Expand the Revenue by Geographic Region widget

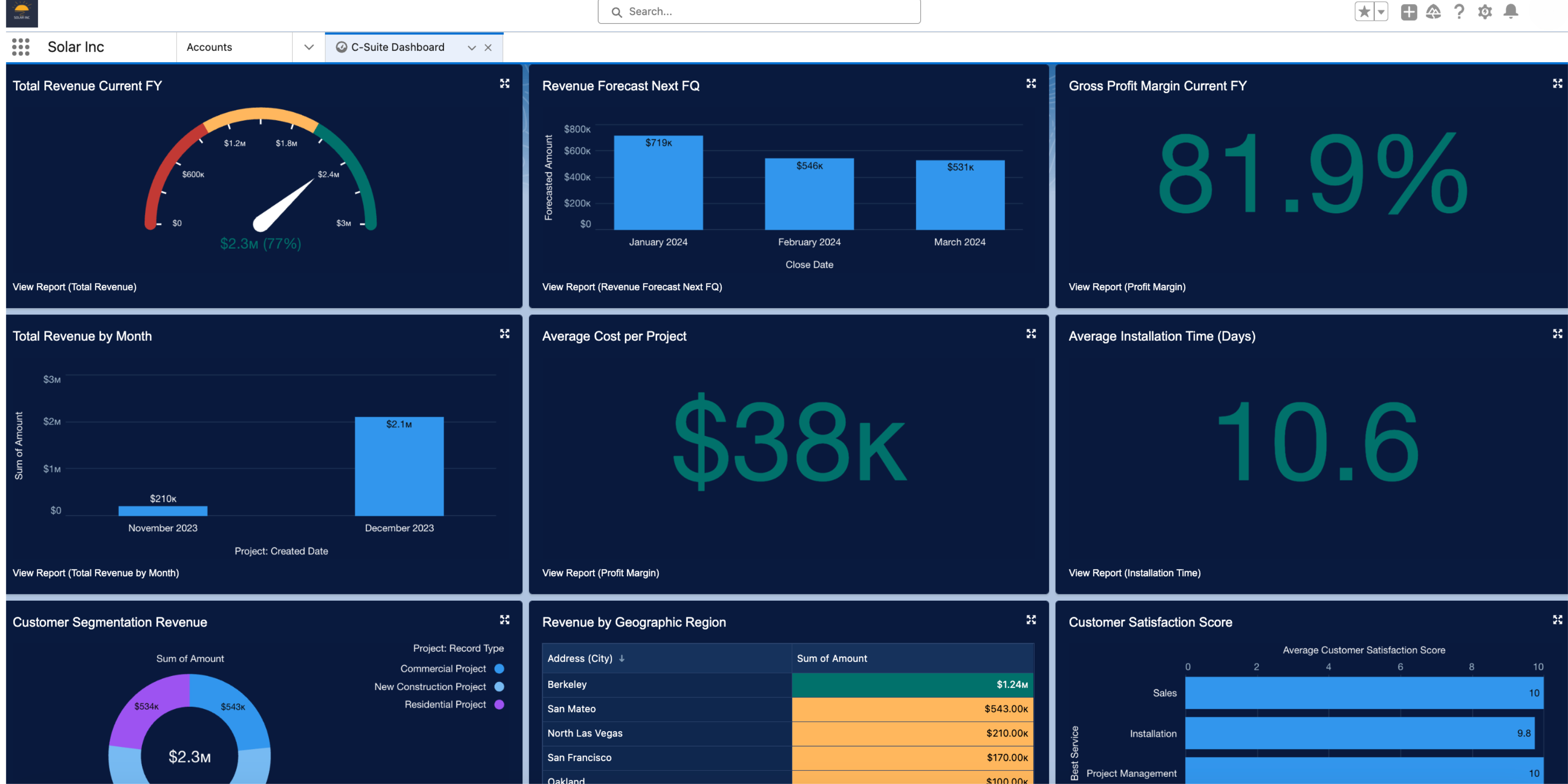1031,620
